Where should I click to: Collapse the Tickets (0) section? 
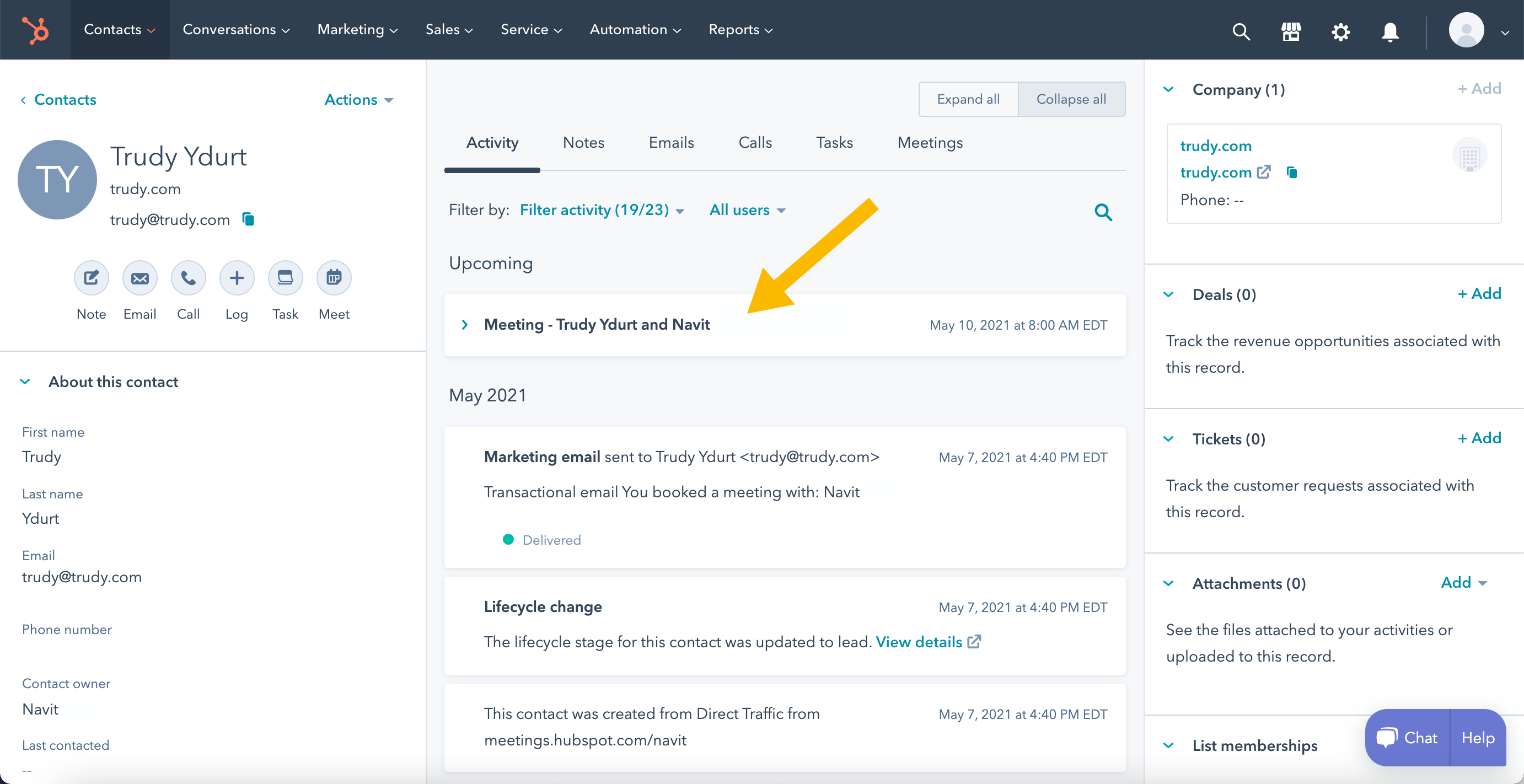1168,438
